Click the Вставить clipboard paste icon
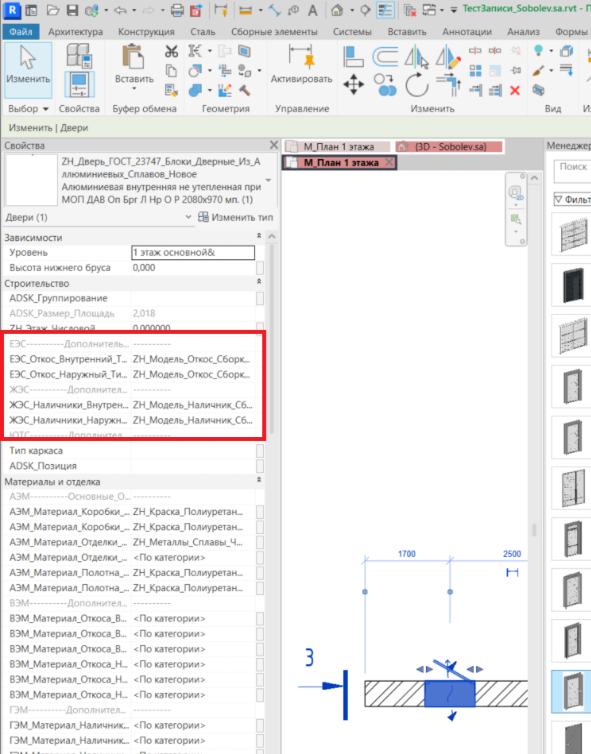Screen dimensions: 591x754 pyautogui.click(x=133, y=57)
